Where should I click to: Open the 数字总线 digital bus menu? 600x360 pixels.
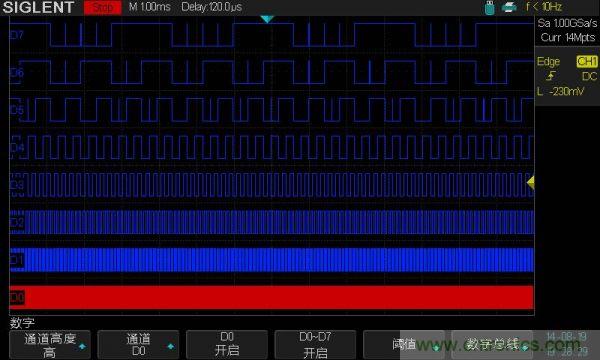tap(492, 345)
